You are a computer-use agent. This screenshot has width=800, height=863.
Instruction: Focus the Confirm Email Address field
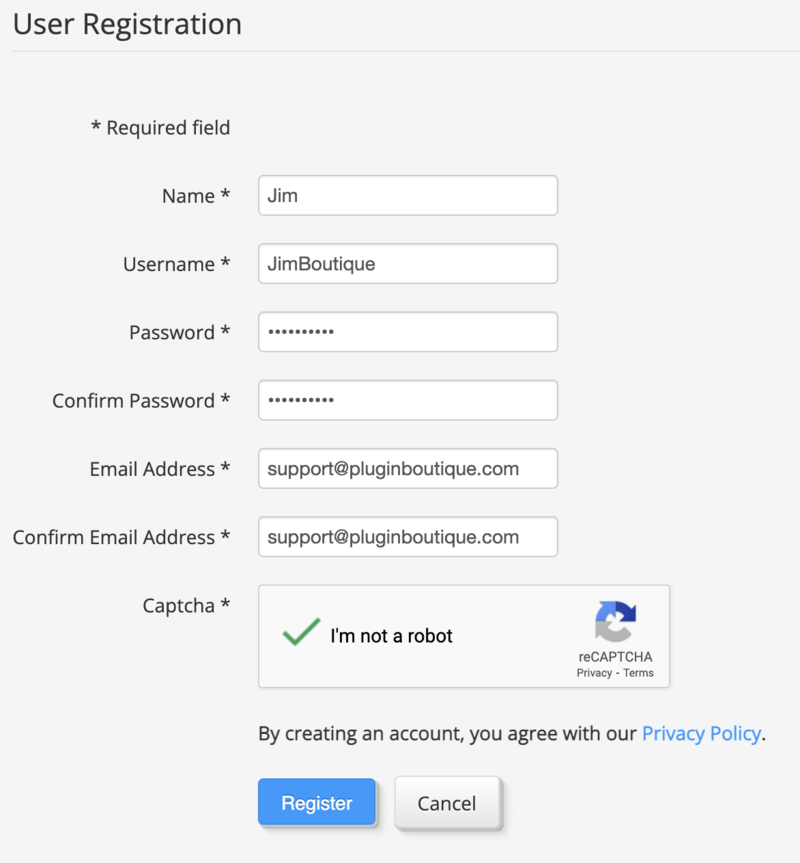tap(407, 537)
